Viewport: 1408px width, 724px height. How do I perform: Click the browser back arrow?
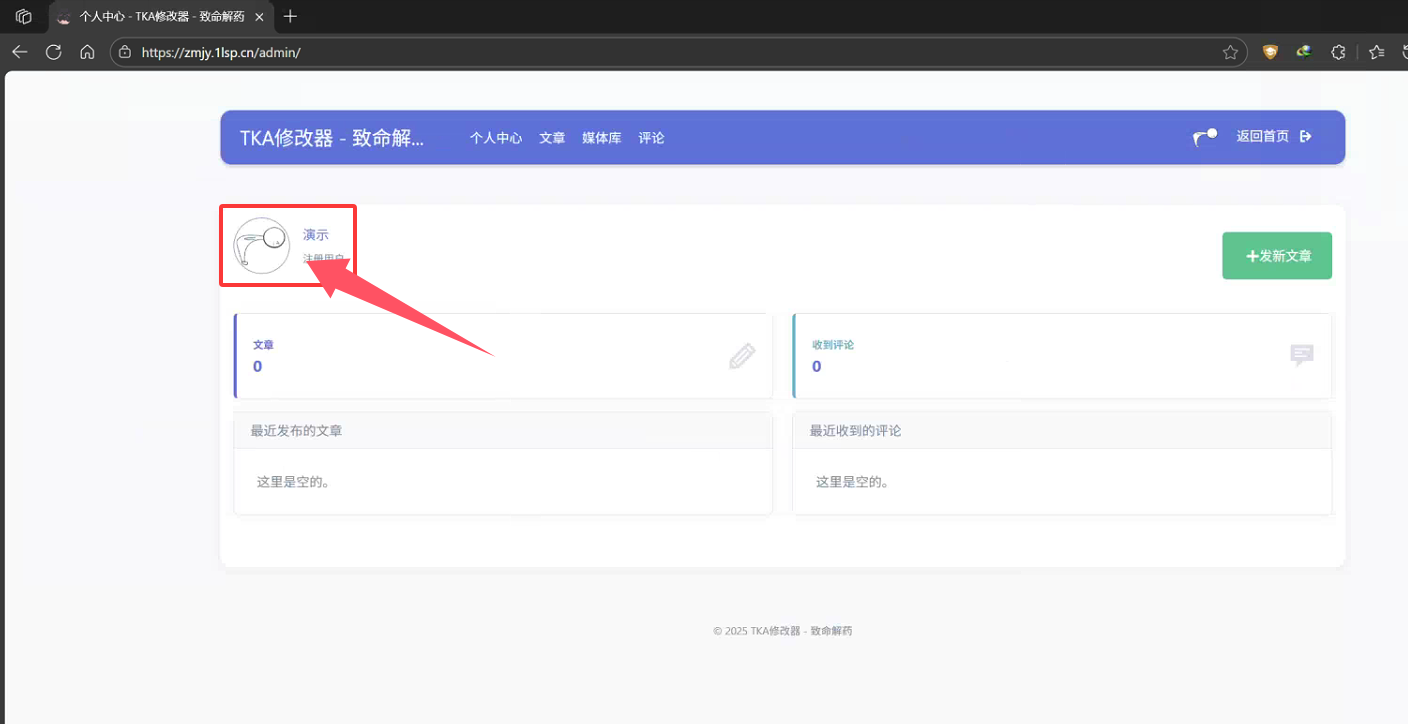click(19, 52)
